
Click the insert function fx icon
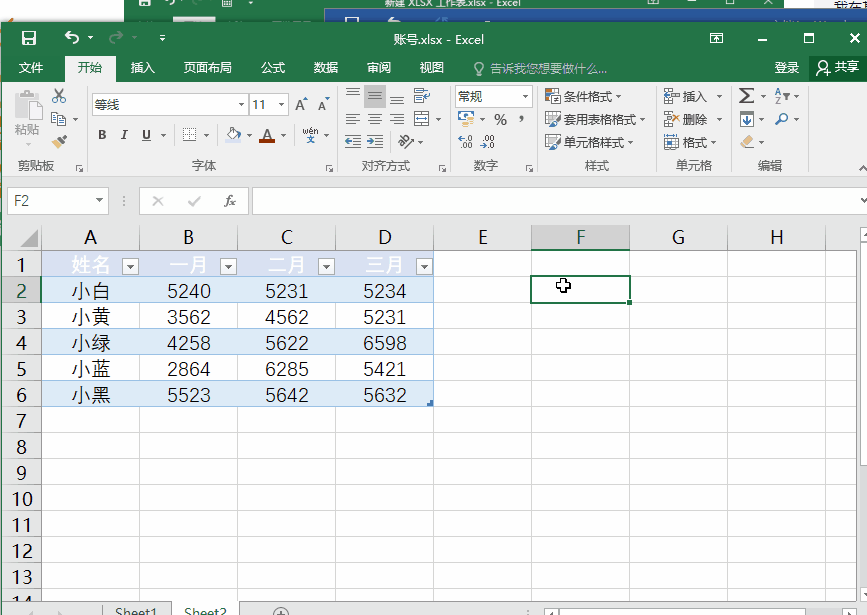[229, 201]
